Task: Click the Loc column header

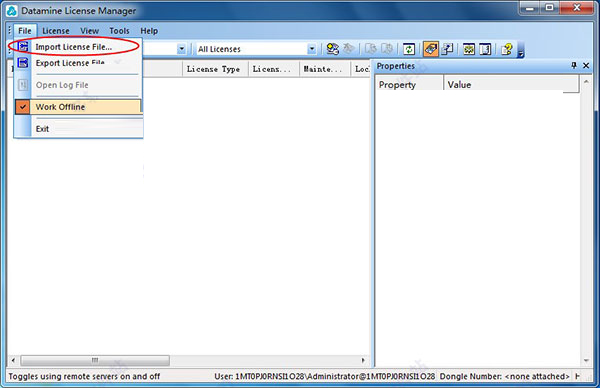Action: tap(361, 69)
